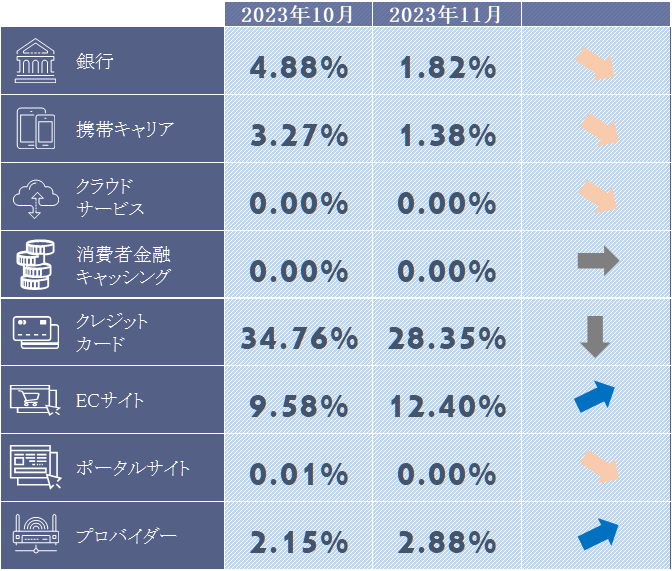672x571 pixels.
Task: Click the provider router icon
Action: [x=36, y=535]
